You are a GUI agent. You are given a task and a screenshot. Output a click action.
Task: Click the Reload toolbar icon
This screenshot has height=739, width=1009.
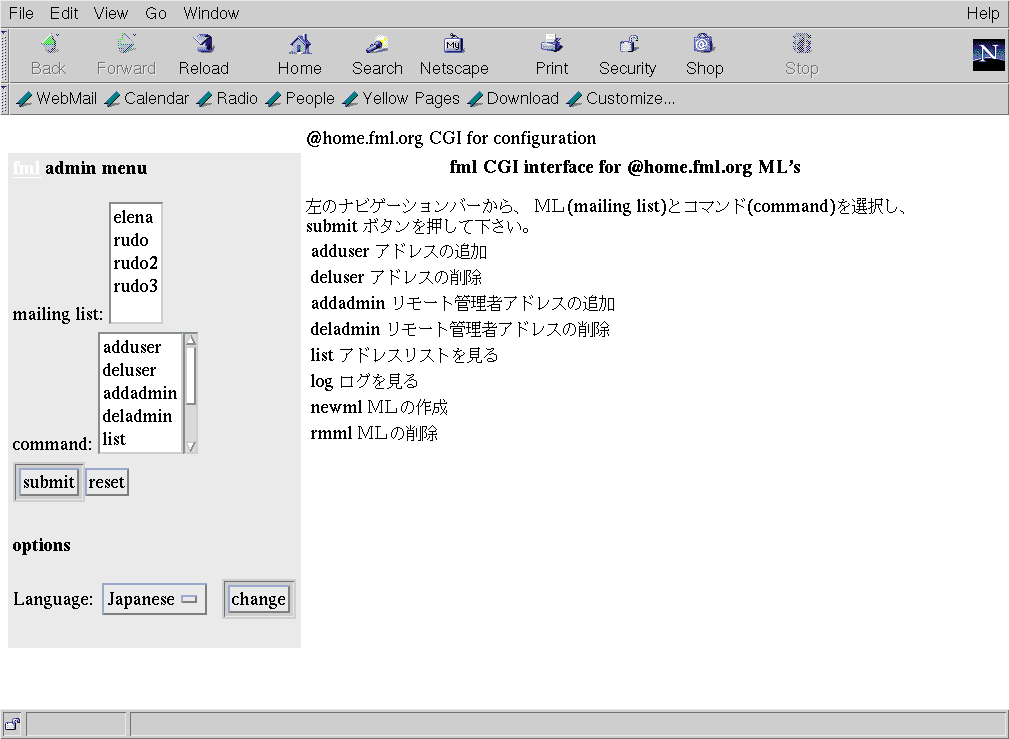click(204, 45)
